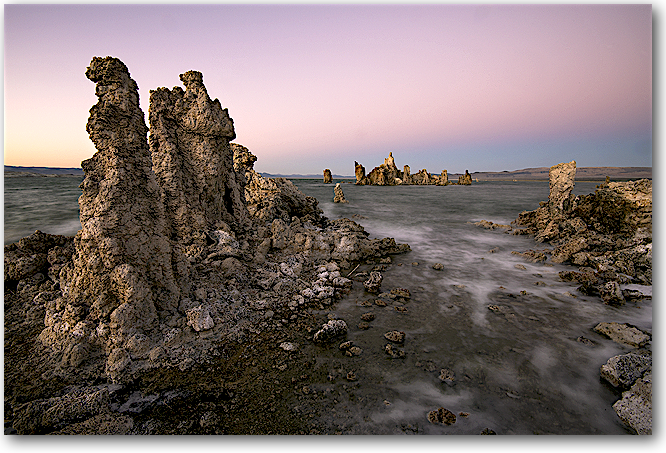Click the rounded boulder at the water's edge
Screen dimensions: 666x453
tap(331, 330)
